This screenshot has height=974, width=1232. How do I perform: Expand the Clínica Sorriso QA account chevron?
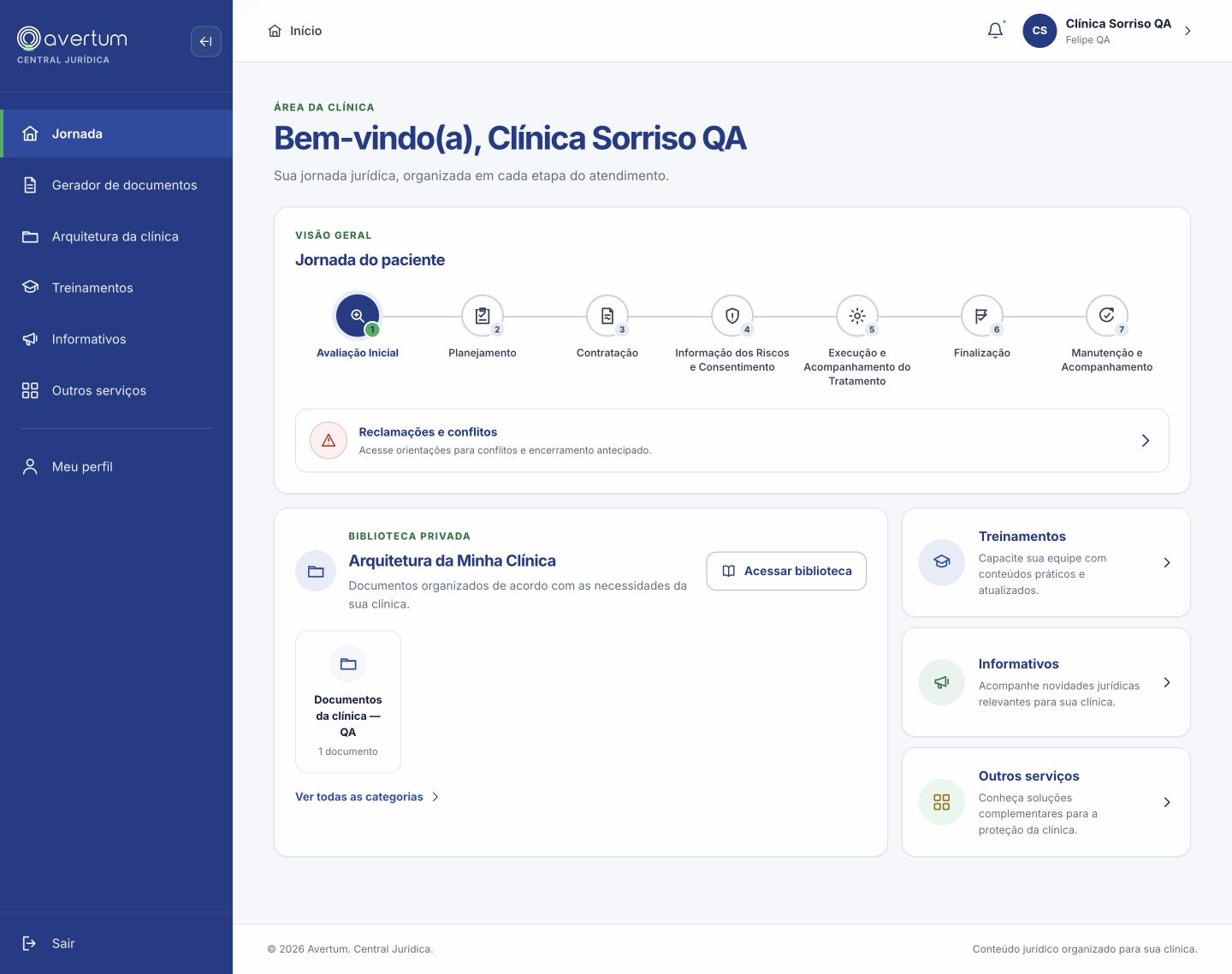point(1188,31)
